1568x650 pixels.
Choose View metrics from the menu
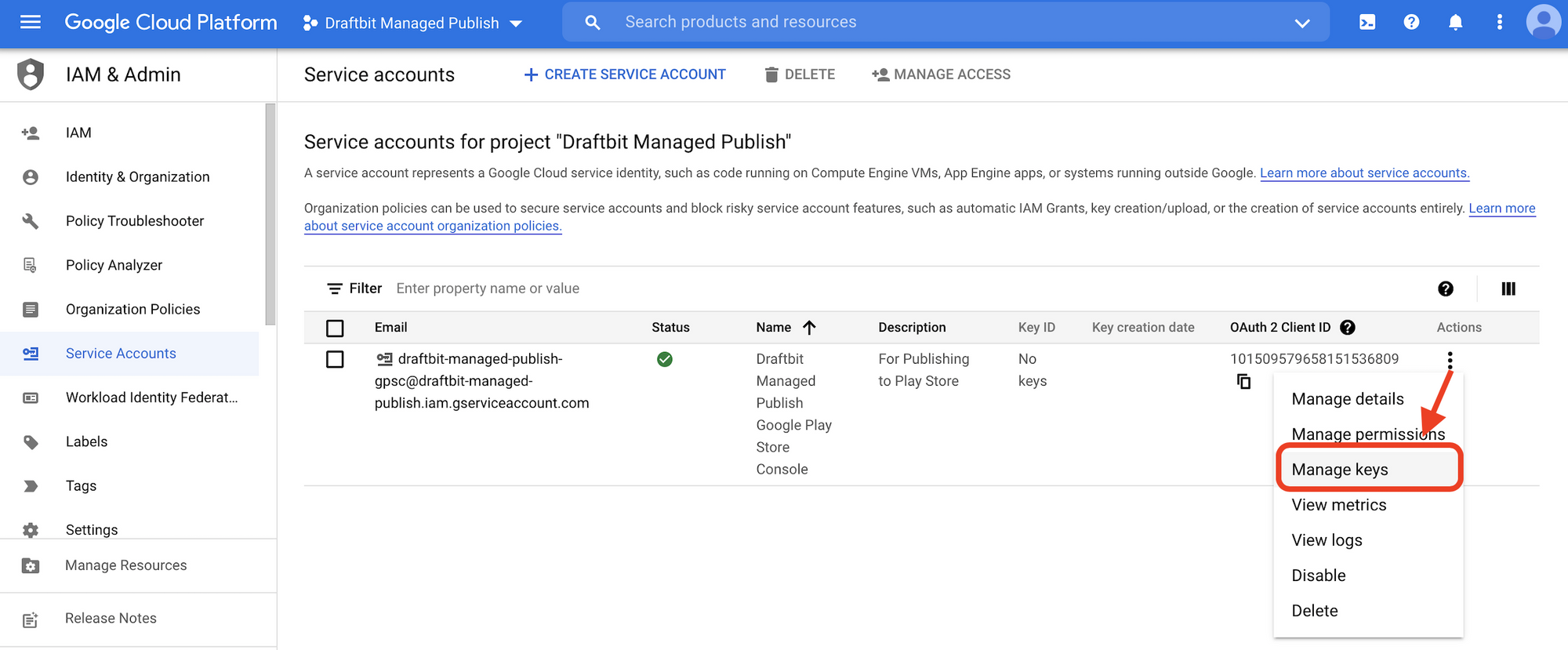click(x=1338, y=505)
